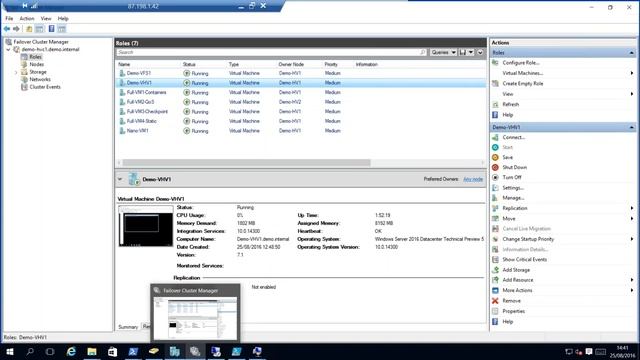Collapse the Demo-VHV1 section in Actions pane

(x=631, y=127)
